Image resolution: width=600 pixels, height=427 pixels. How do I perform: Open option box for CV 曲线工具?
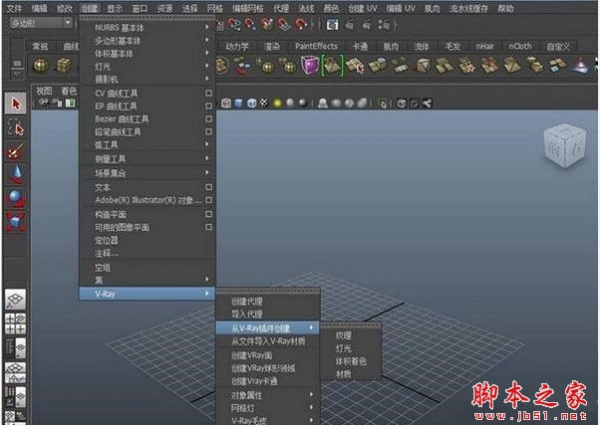pyautogui.click(x=208, y=93)
